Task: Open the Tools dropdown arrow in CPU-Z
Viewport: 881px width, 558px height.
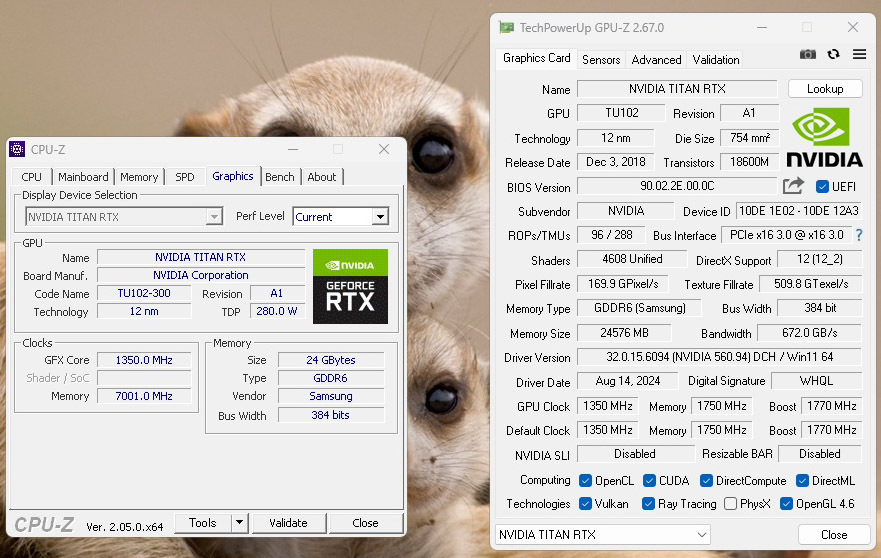Action: click(239, 523)
